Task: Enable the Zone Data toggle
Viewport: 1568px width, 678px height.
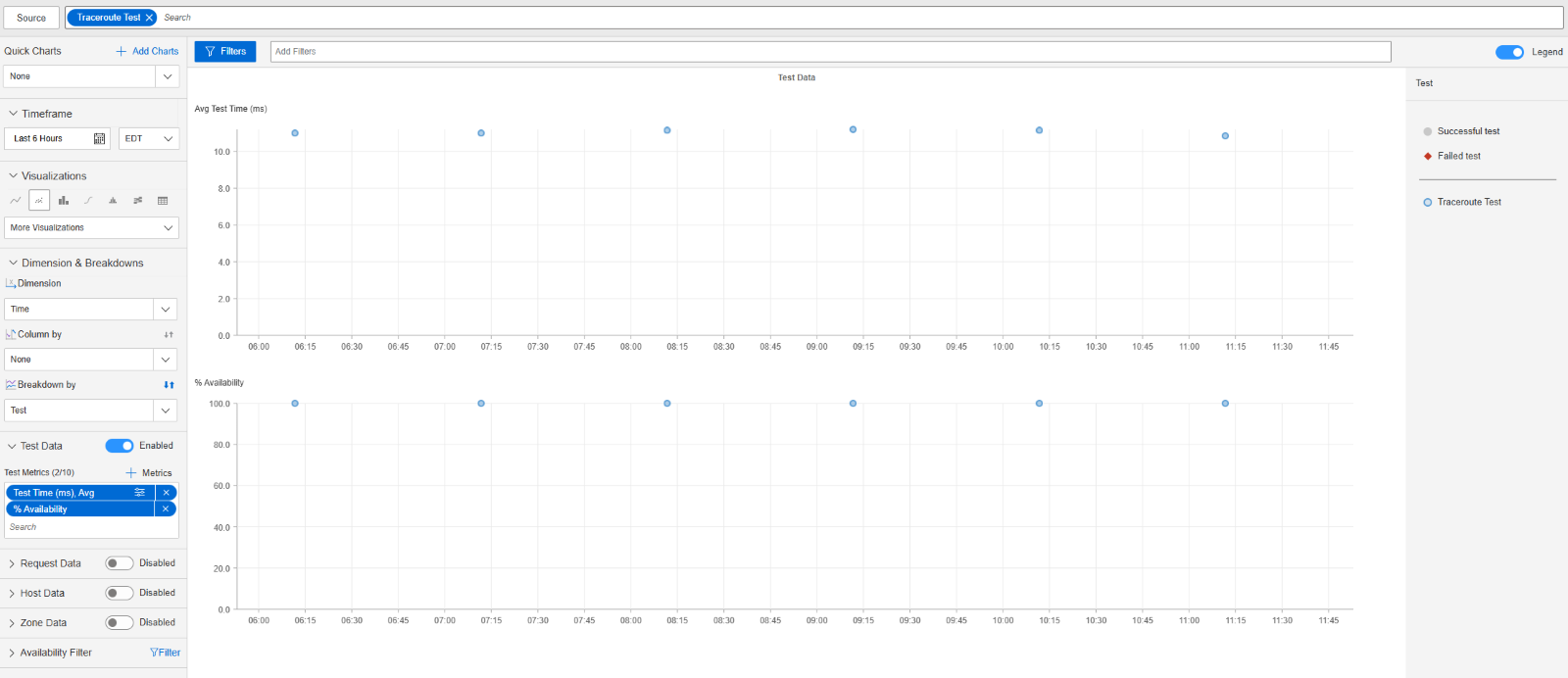Action: click(120, 623)
